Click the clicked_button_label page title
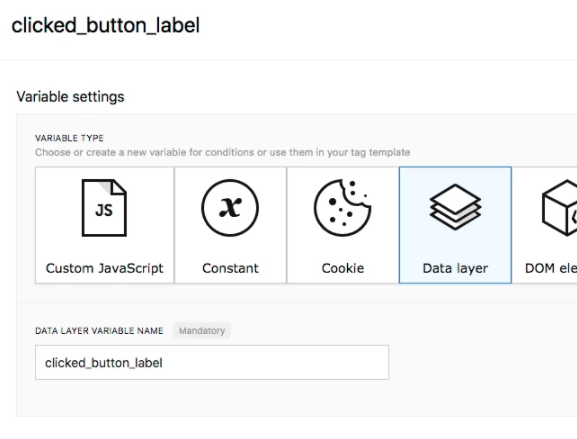This screenshot has height=439, width=577. (x=106, y=26)
